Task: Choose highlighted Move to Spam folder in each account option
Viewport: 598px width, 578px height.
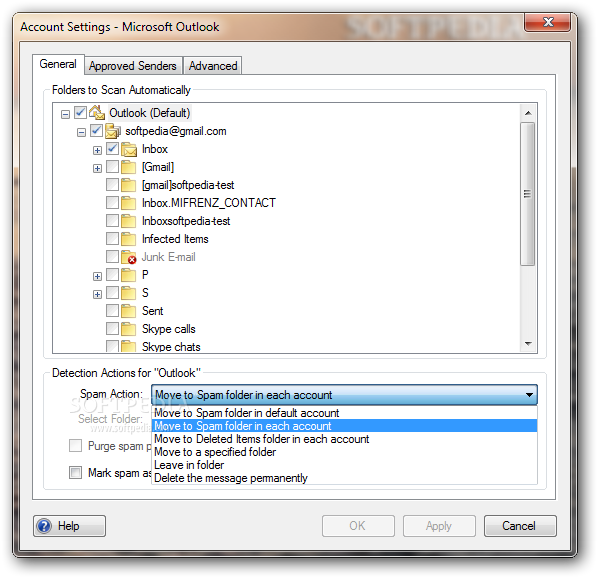Action: 344,426
